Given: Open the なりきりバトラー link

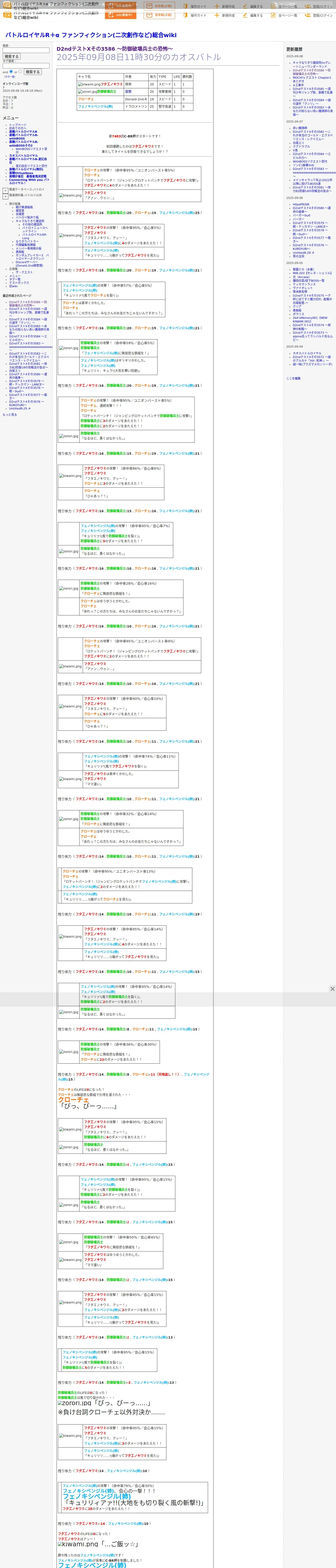Looking at the screenshot, I should point(27,242).
